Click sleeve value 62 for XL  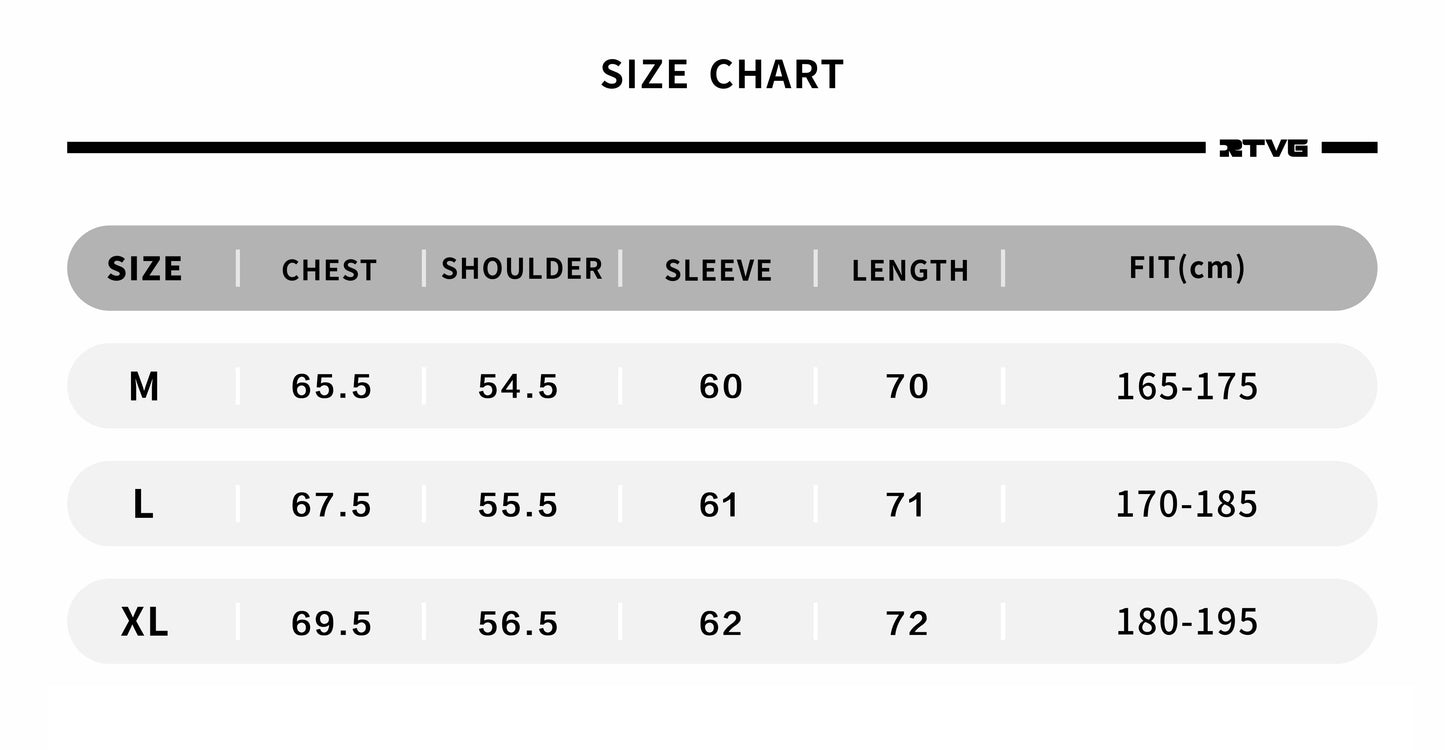pyautogui.click(x=720, y=624)
